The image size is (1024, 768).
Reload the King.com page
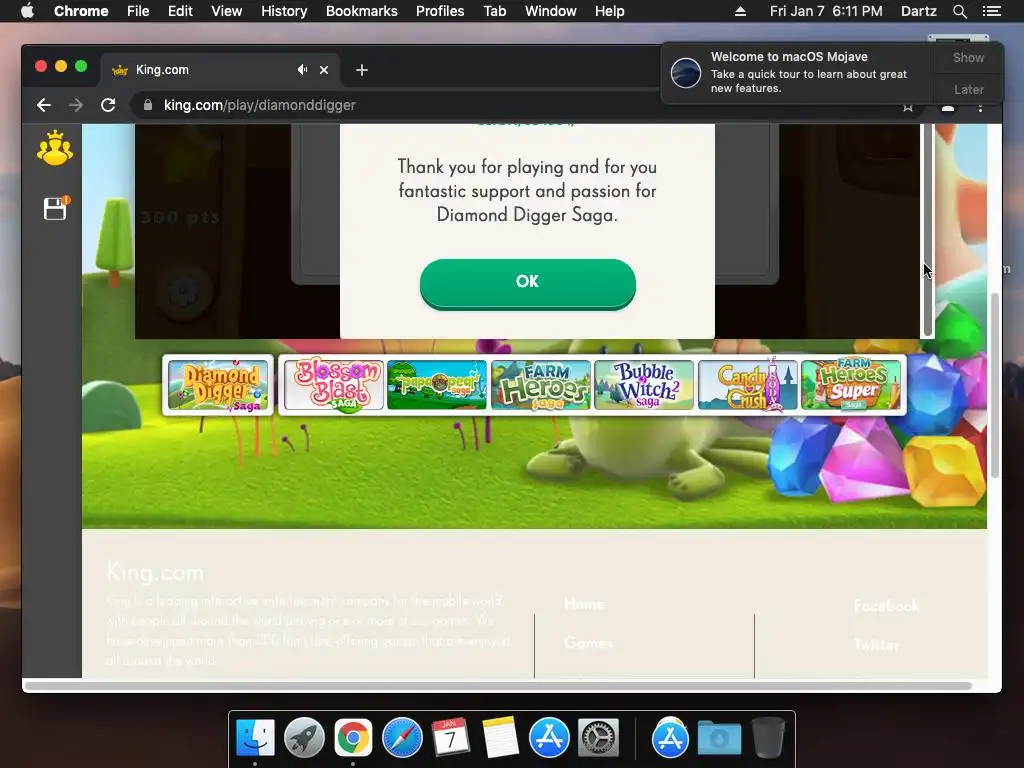[x=108, y=105]
